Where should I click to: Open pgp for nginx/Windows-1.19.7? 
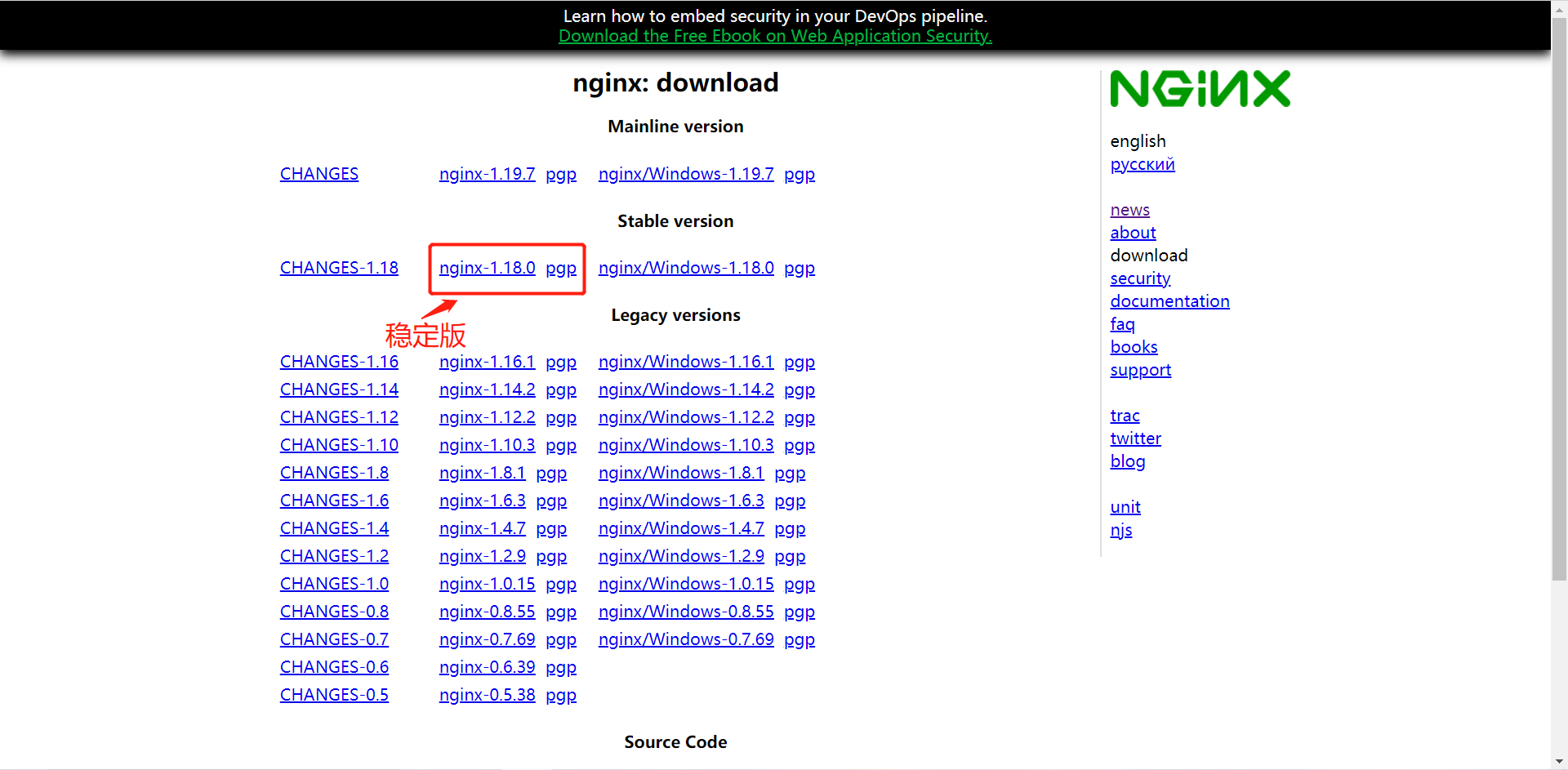click(800, 174)
